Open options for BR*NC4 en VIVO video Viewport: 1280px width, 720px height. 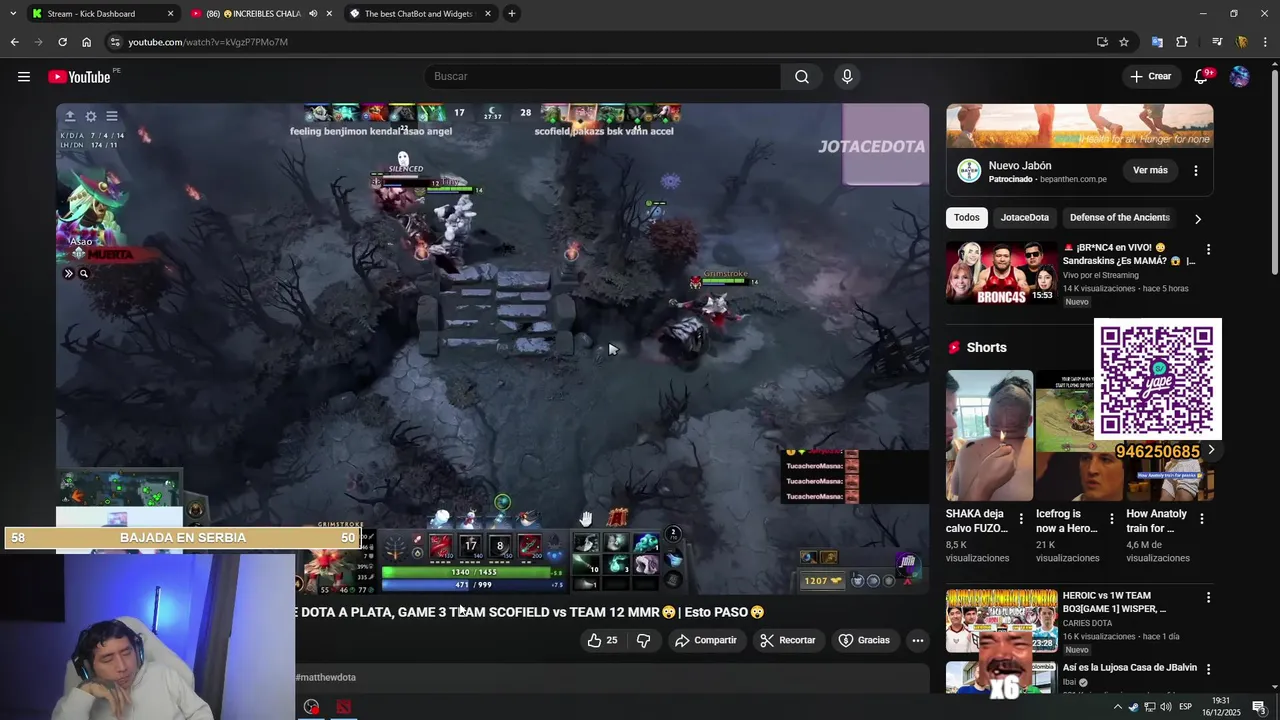[x=1208, y=249]
